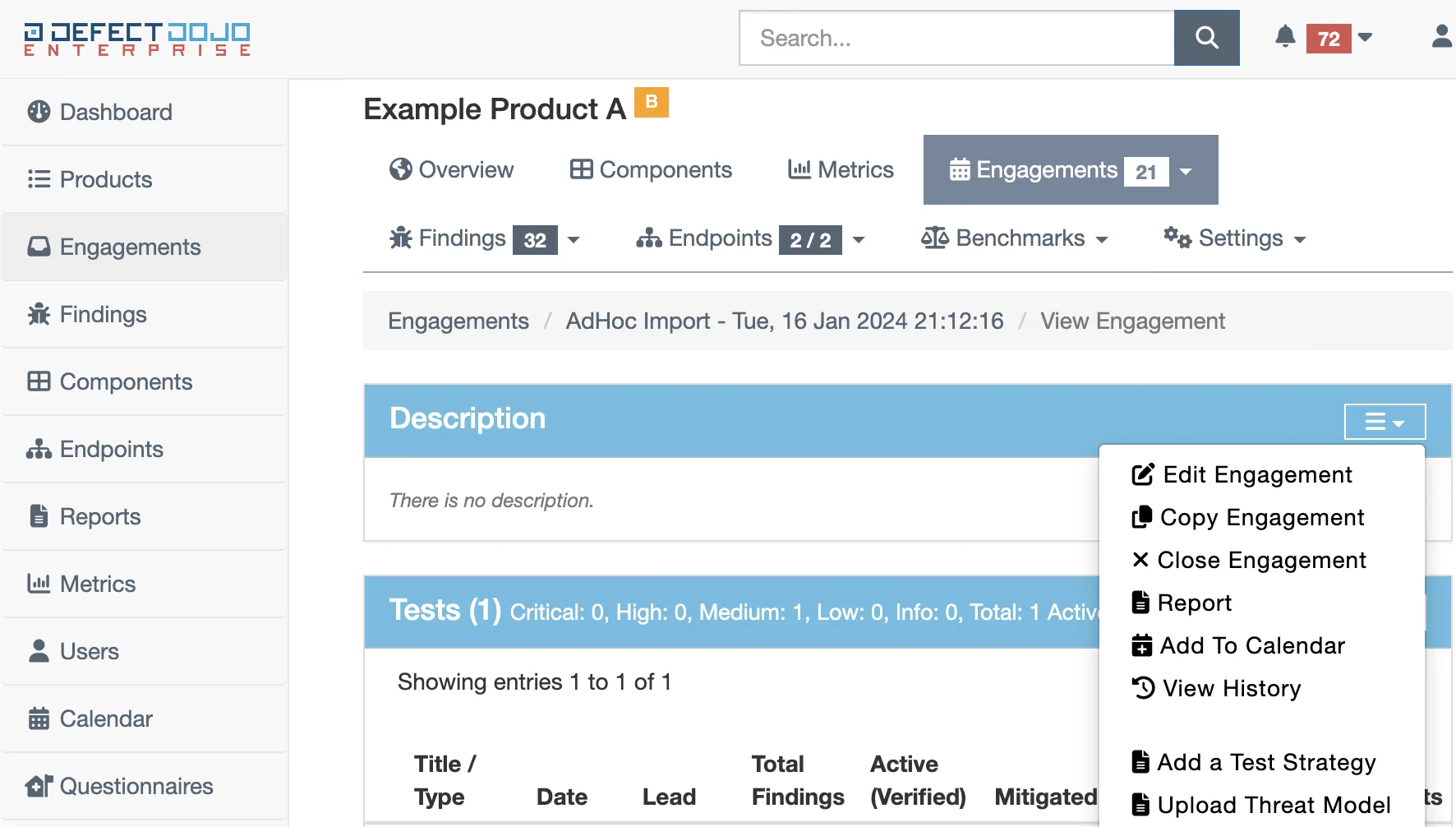Click the Engagements breadcrumb link

[x=458, y=321]
